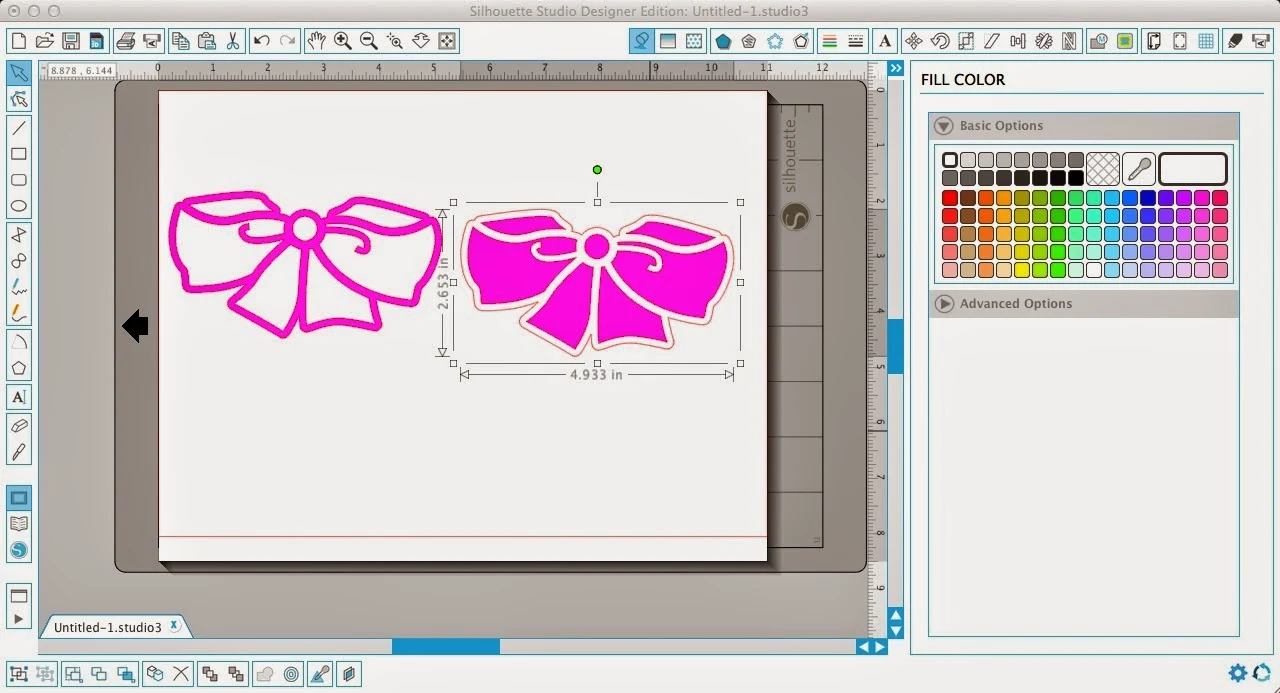Select the Eraser tool

[19, 426]
